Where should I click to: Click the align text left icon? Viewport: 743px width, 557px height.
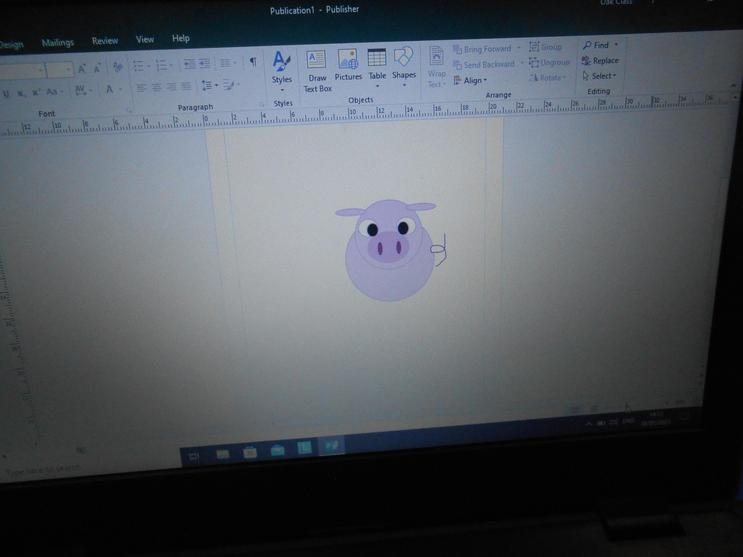click(141, 88)
